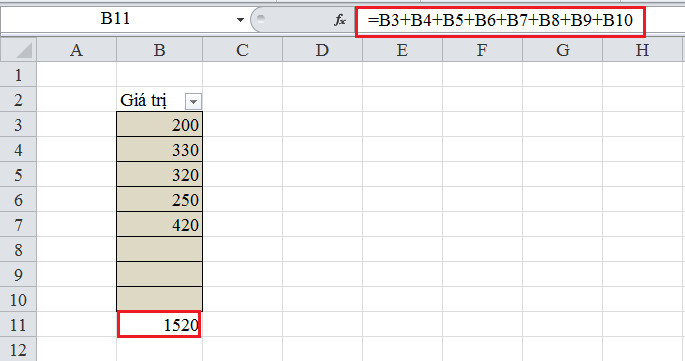The width and height of the screenshot is (685, 361).
Task: Click the cell containing 330
Action: click(x=159, y=149)
